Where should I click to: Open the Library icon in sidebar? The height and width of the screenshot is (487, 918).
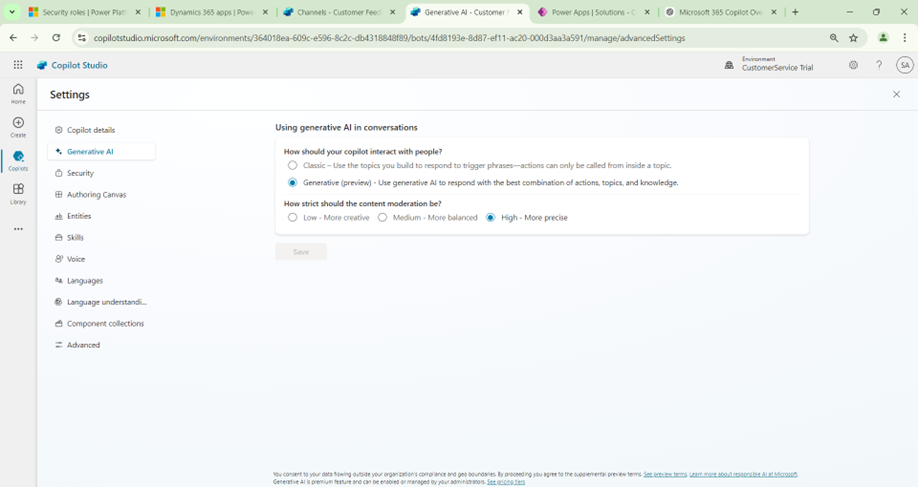[18, 192]
